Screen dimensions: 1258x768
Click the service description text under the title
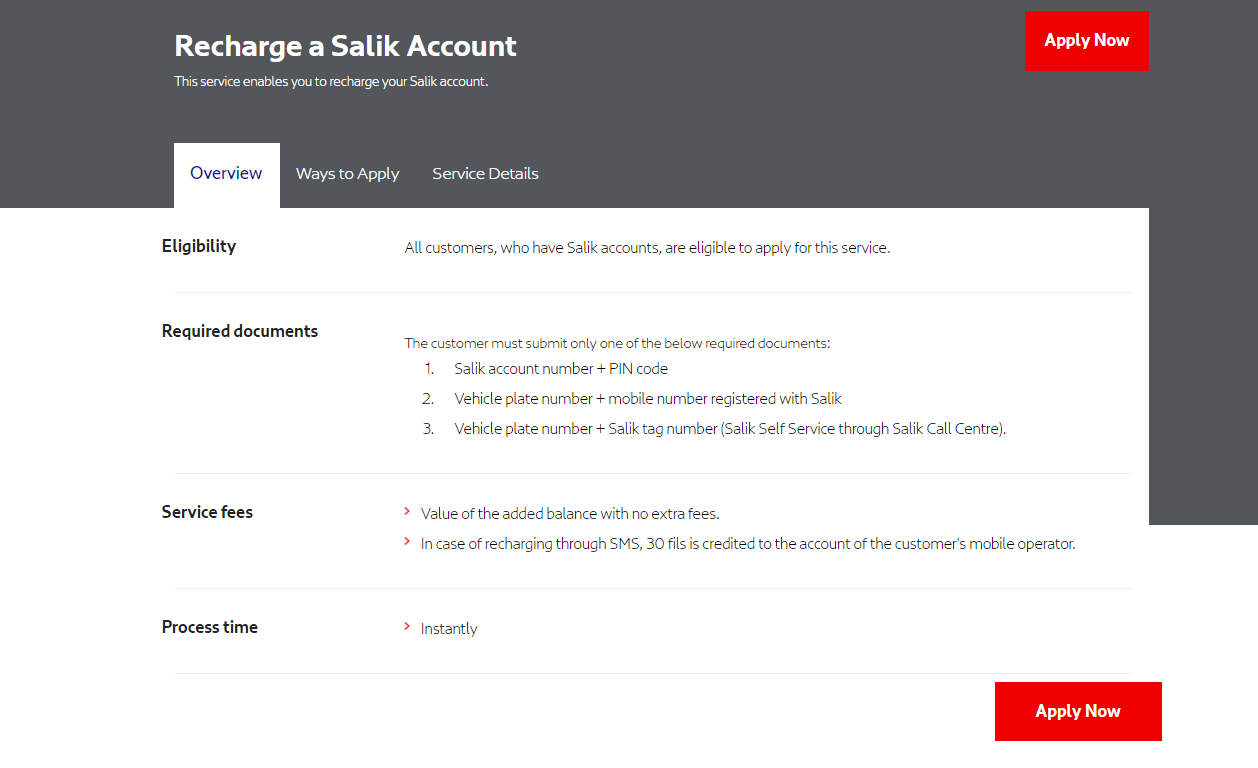[x=330, y=81]
